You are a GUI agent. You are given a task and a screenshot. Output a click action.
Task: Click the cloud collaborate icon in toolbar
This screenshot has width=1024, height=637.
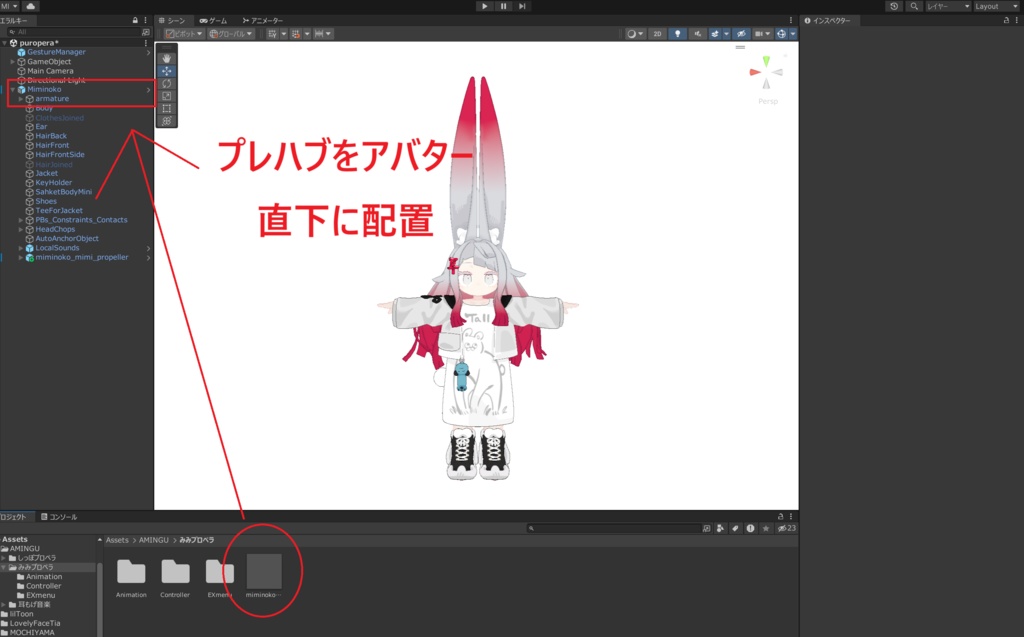[x=31, y=5]
